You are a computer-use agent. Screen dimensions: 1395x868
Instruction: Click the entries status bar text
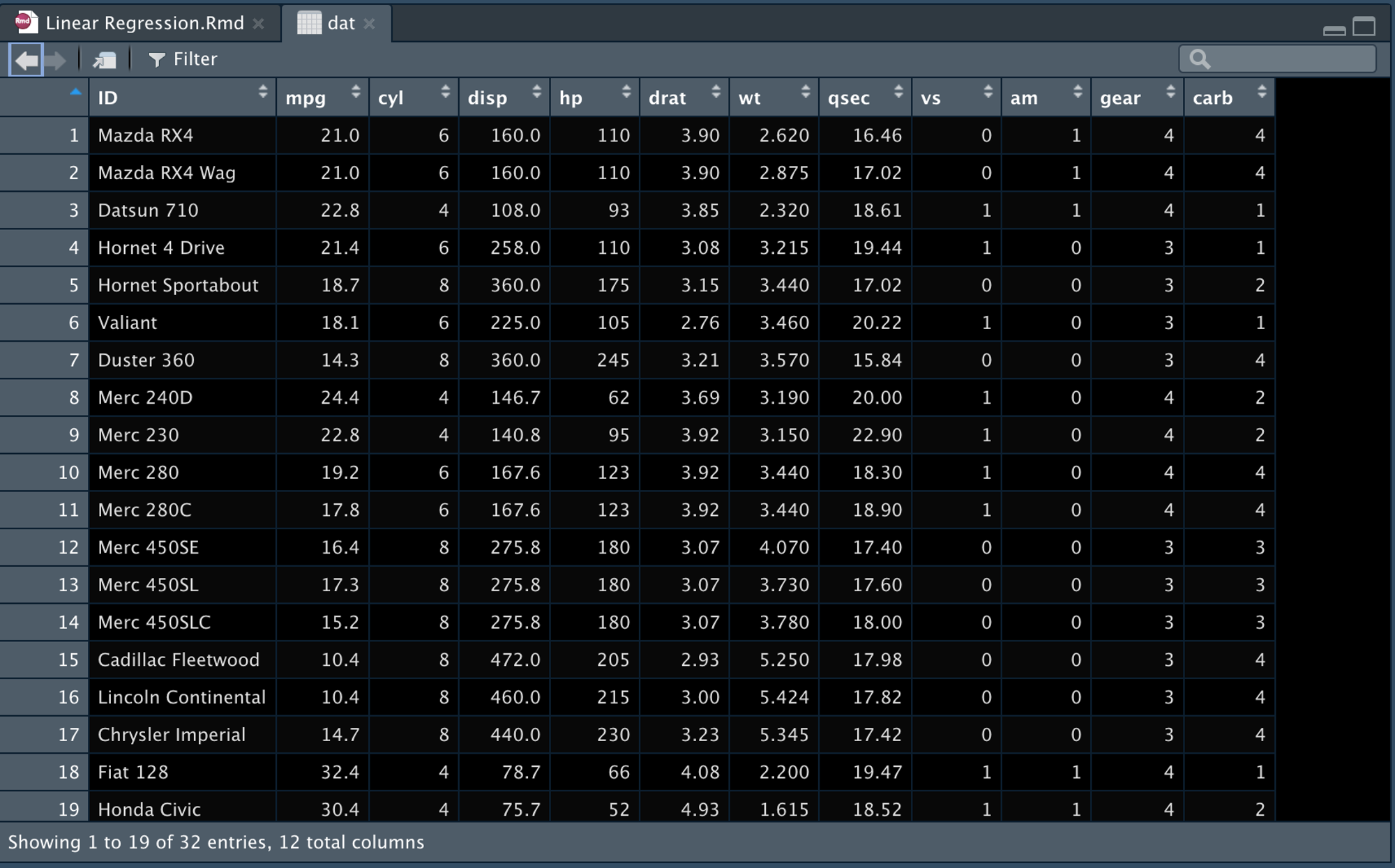click(x=216, y=842)
